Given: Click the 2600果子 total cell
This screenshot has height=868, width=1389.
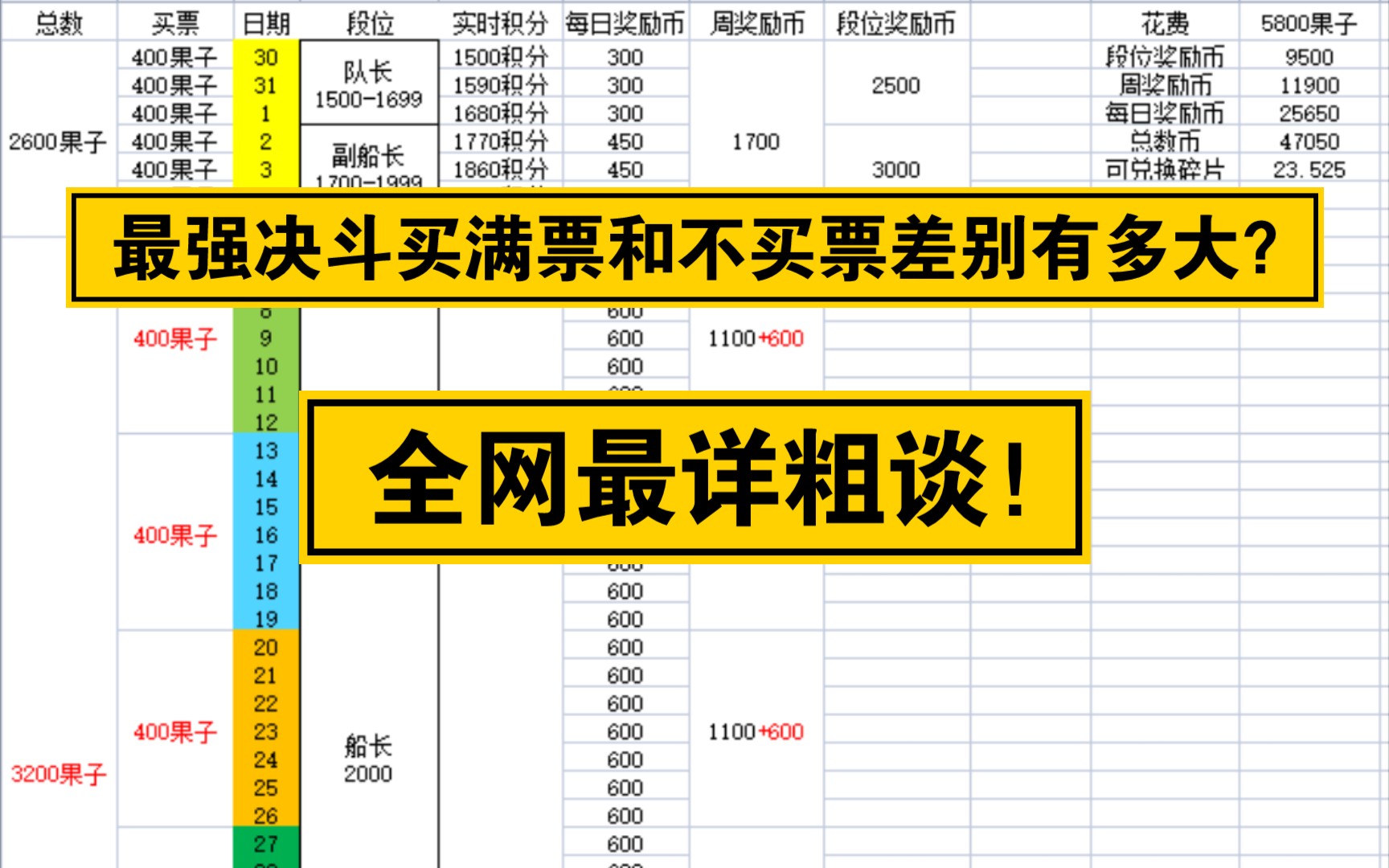Looking at the screenshot, I should 58,142.
